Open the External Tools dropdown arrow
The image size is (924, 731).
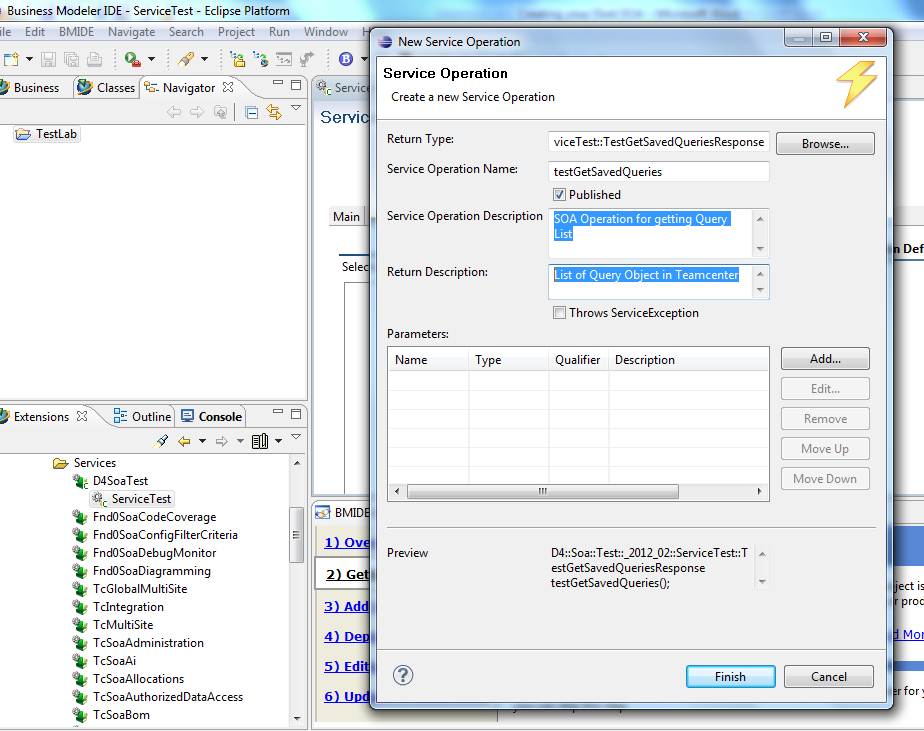click(151, 59)
